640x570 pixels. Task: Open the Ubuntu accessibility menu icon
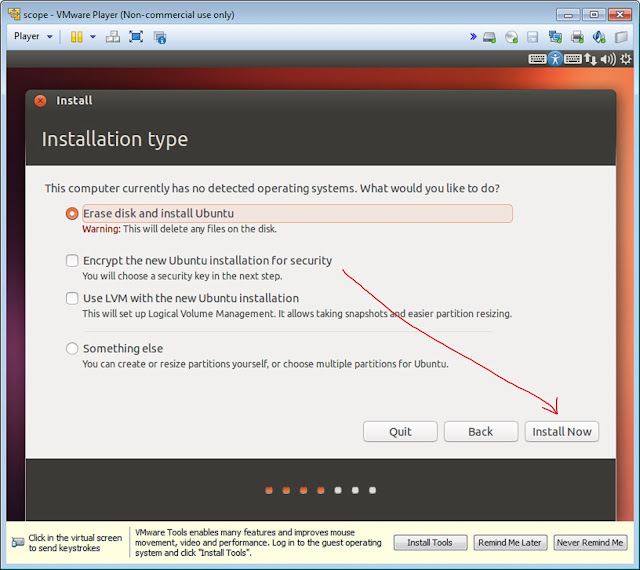point(555,59)
